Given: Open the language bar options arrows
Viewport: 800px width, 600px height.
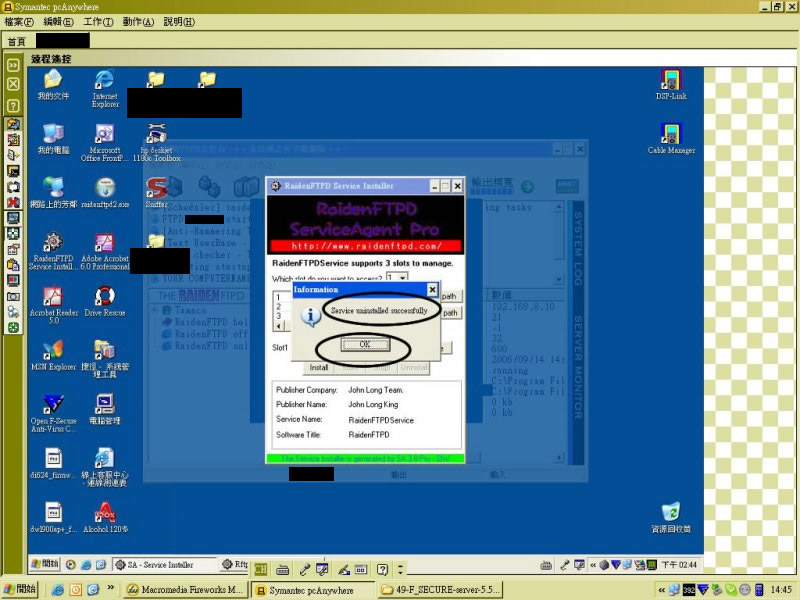Looking at the screenshot, I should (x=400, y=569).
